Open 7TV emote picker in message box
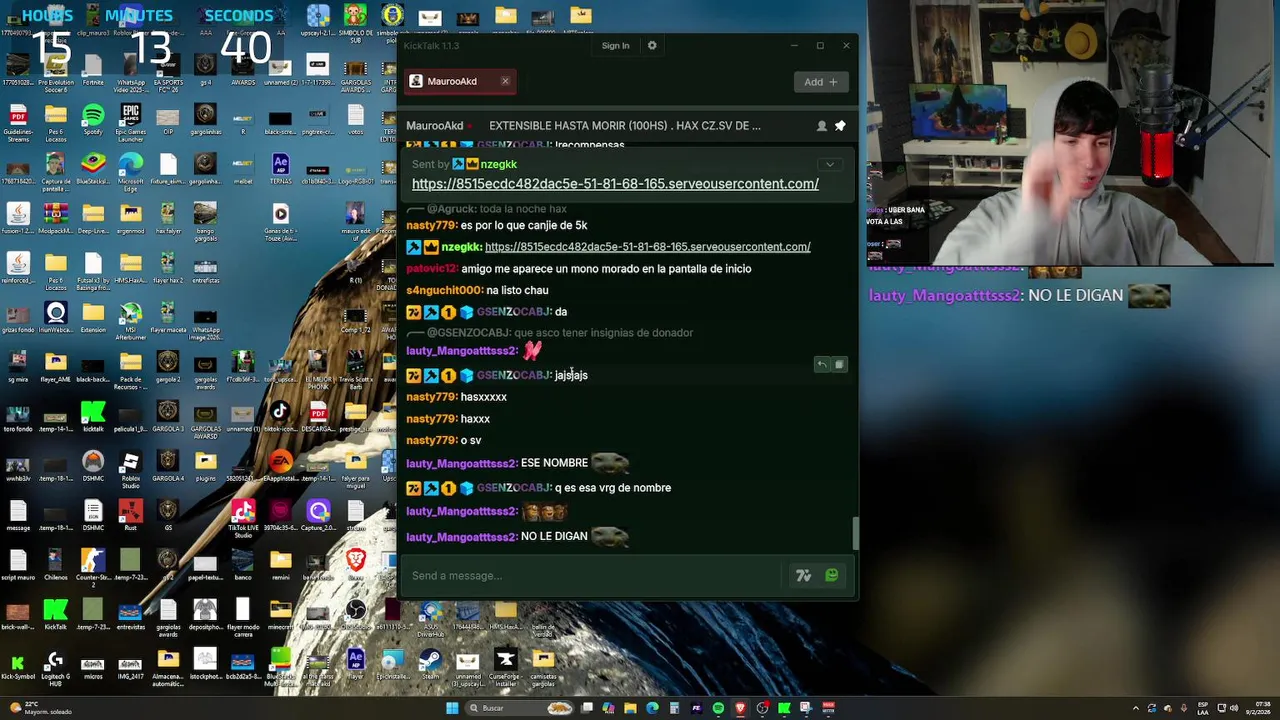 tap(803, 576)
